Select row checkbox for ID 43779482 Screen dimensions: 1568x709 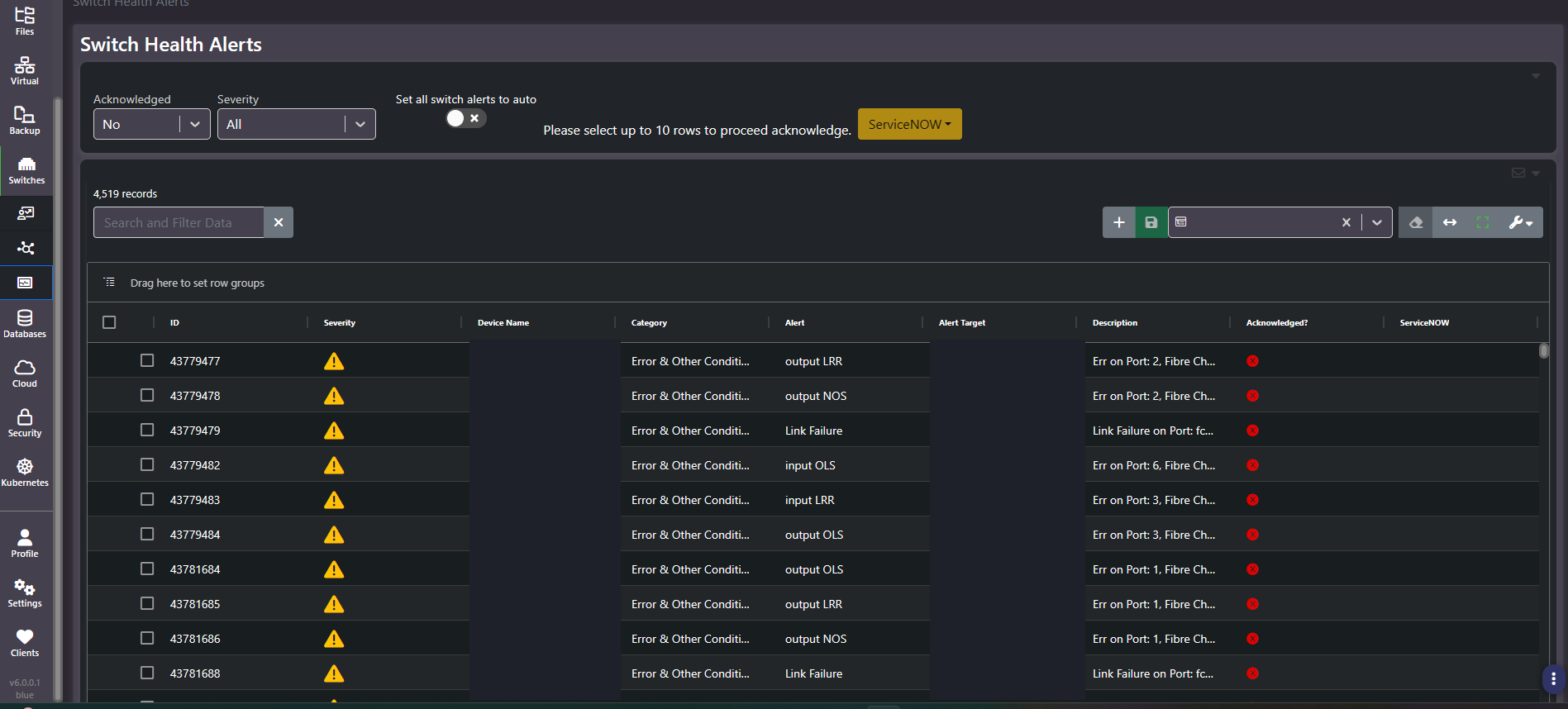[x=147, y=464]
